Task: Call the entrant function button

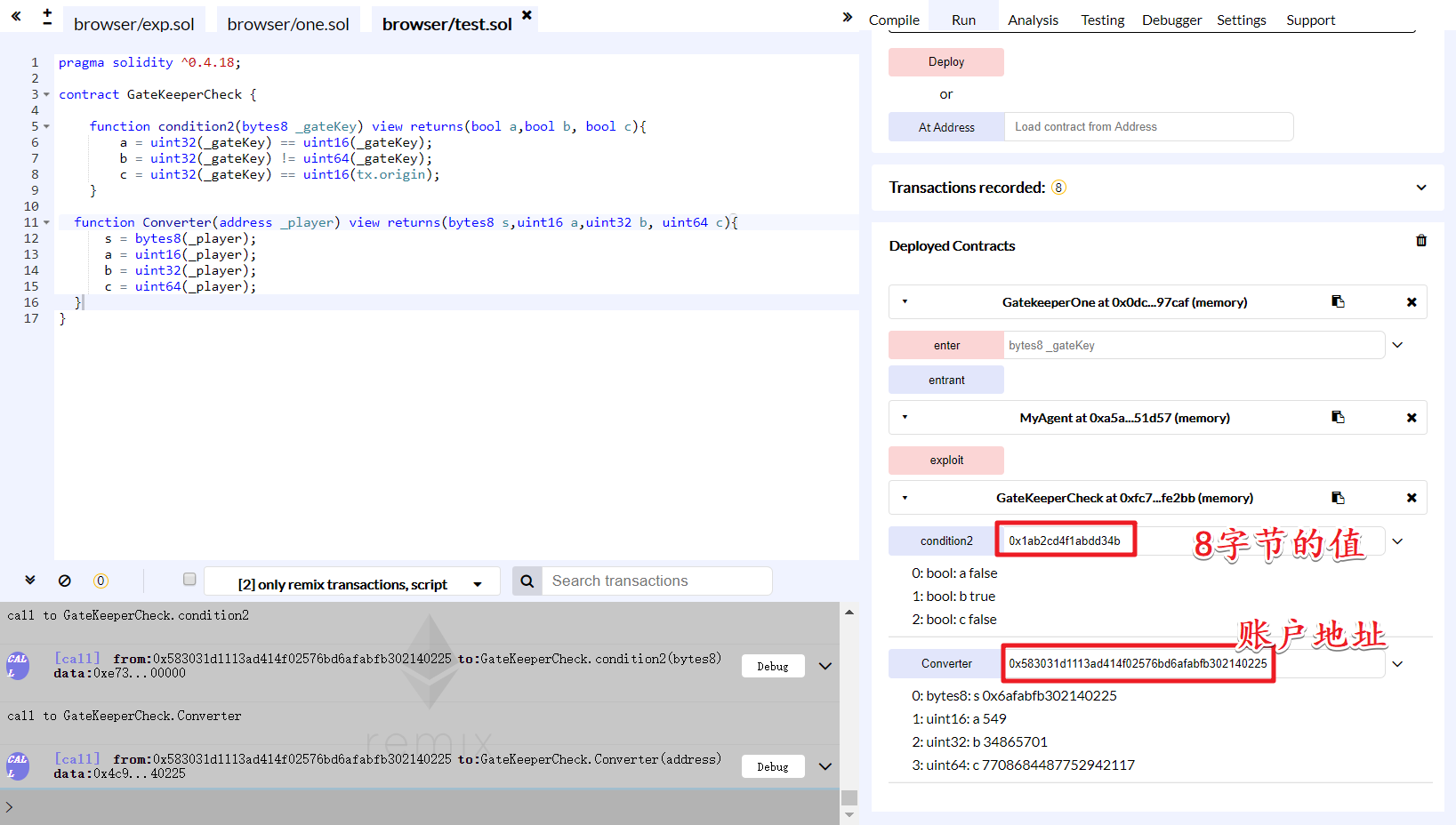Action: pyautogui.click(x=946, y=380)
